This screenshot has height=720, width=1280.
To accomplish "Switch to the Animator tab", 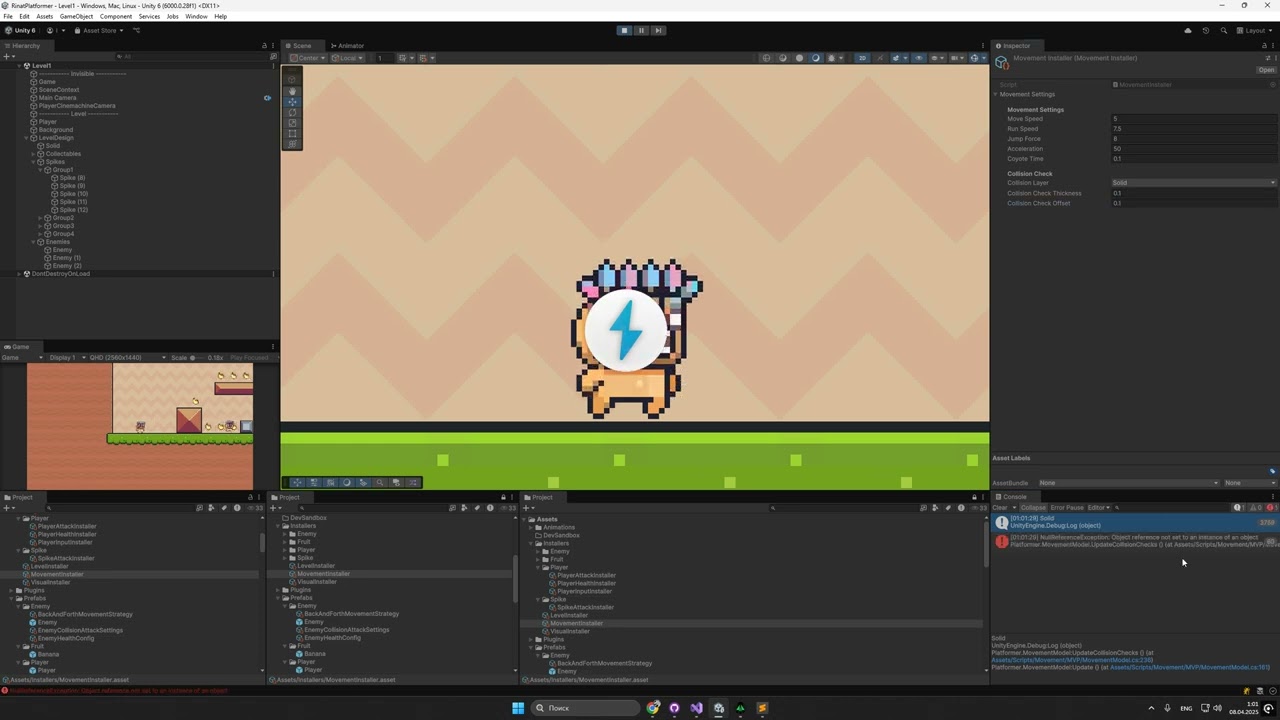I will point(350,45).
